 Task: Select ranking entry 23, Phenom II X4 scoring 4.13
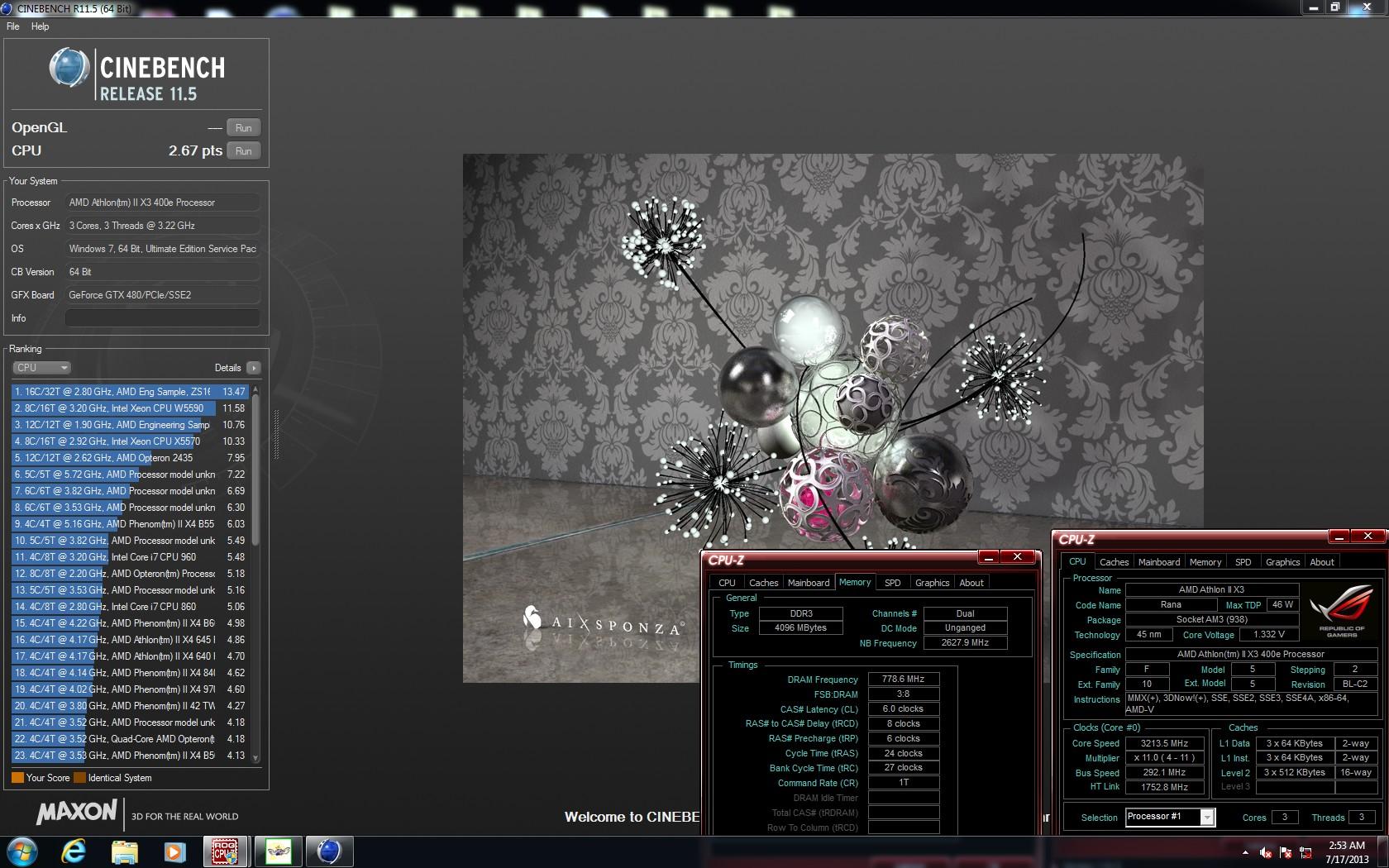coord(131,756)
